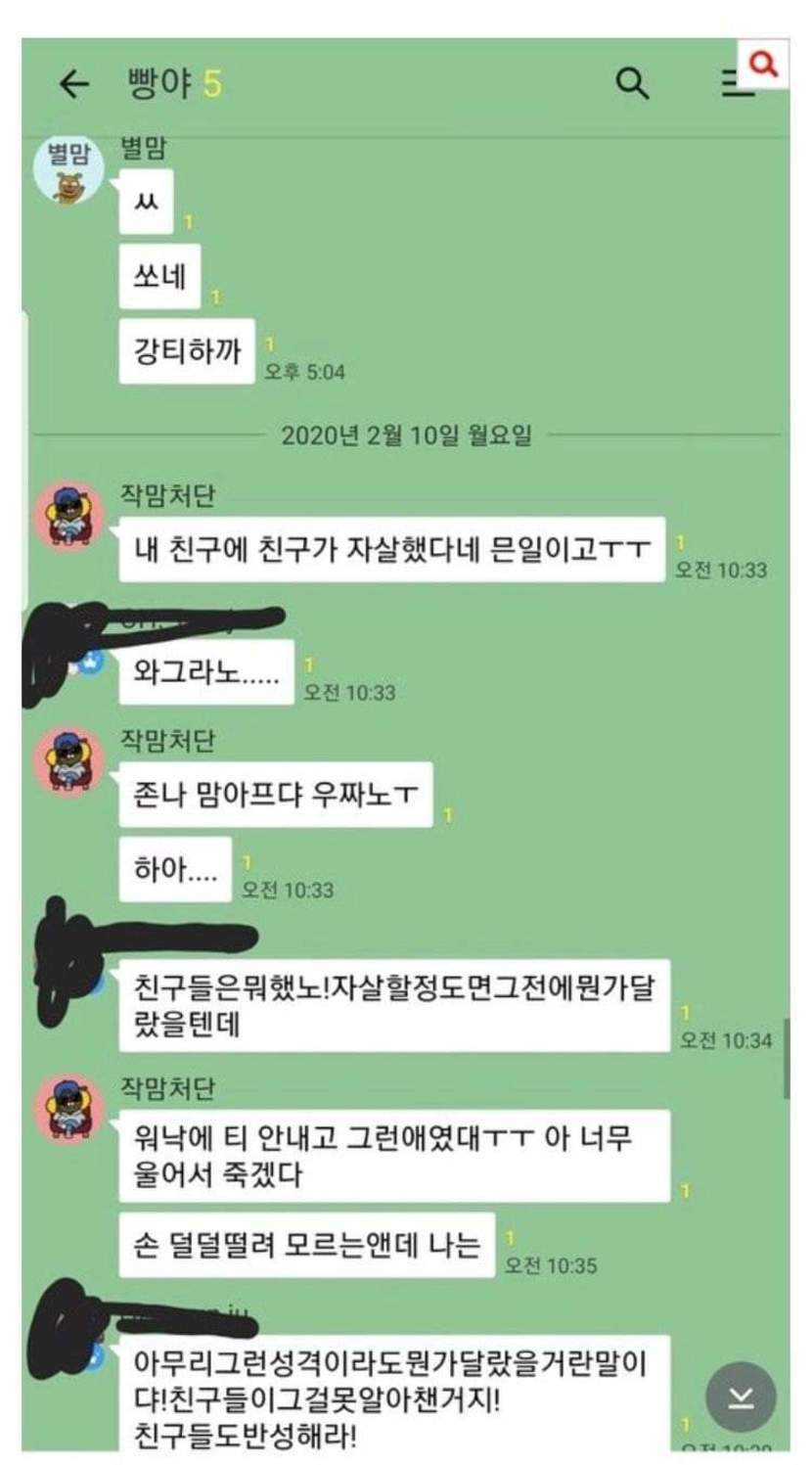
Task: Open first 작맘처단 profile avatar
Action: click(69, 514)
